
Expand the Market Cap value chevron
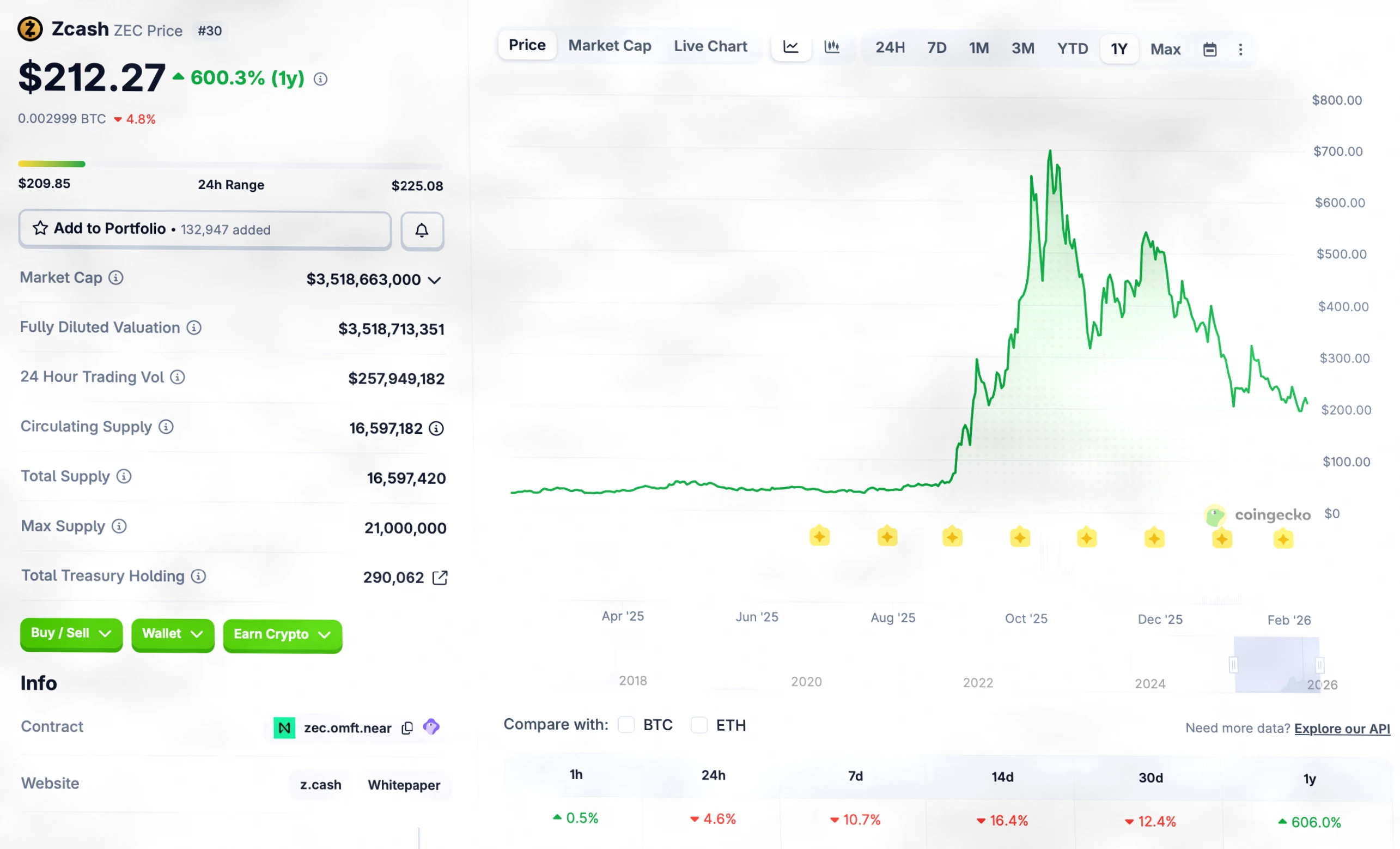(x=434, y=280)
